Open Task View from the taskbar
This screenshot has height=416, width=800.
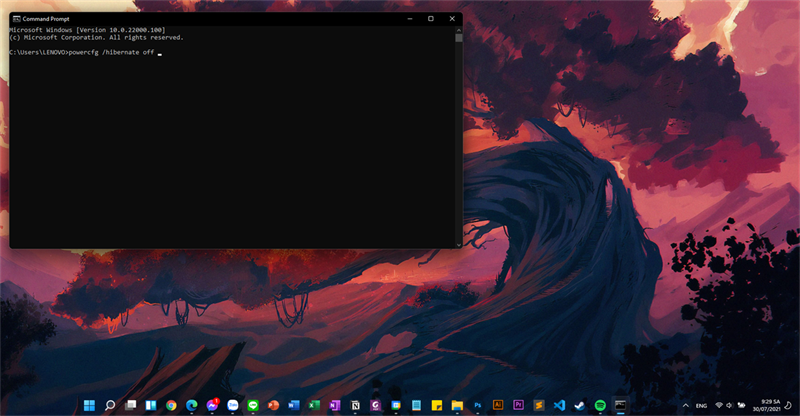[131, 405]
